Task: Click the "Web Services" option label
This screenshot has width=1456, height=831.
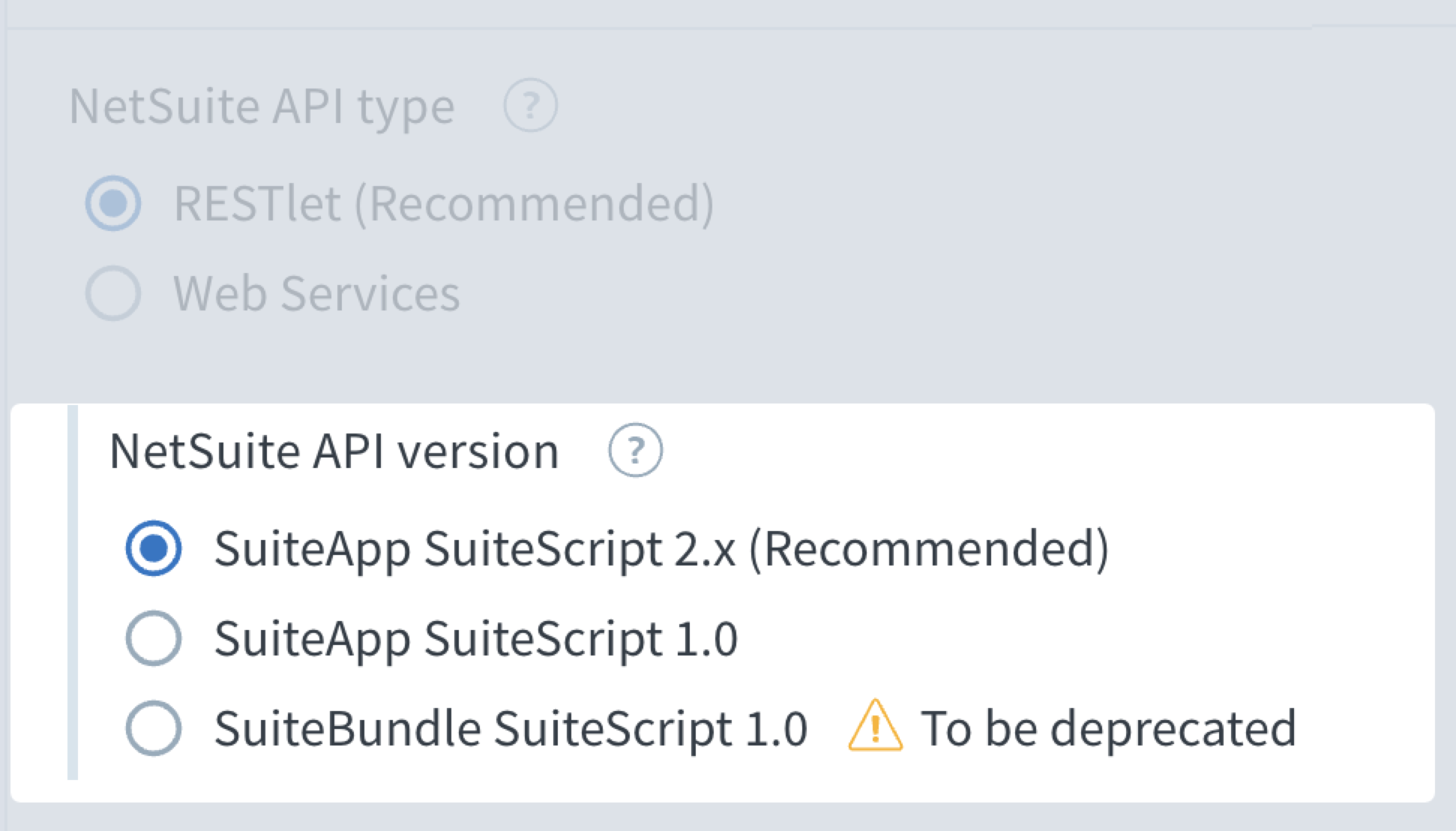Action: [316, 293]
